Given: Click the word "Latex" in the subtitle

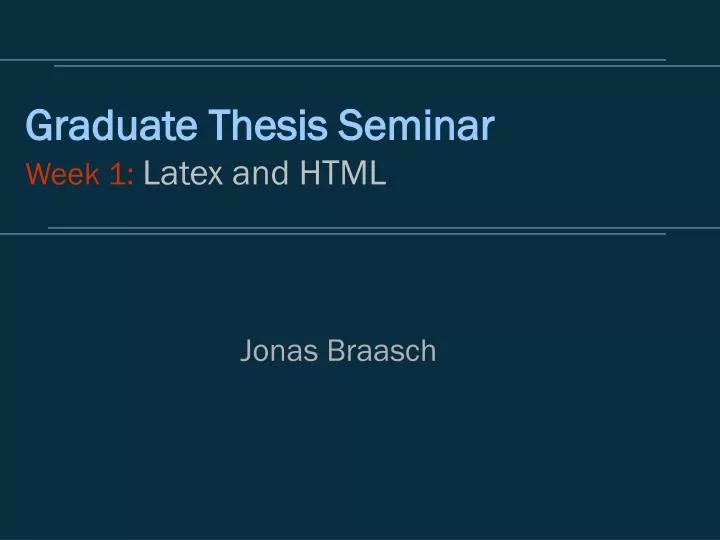Looking at the screenshot, I should [x=183, y=173].
